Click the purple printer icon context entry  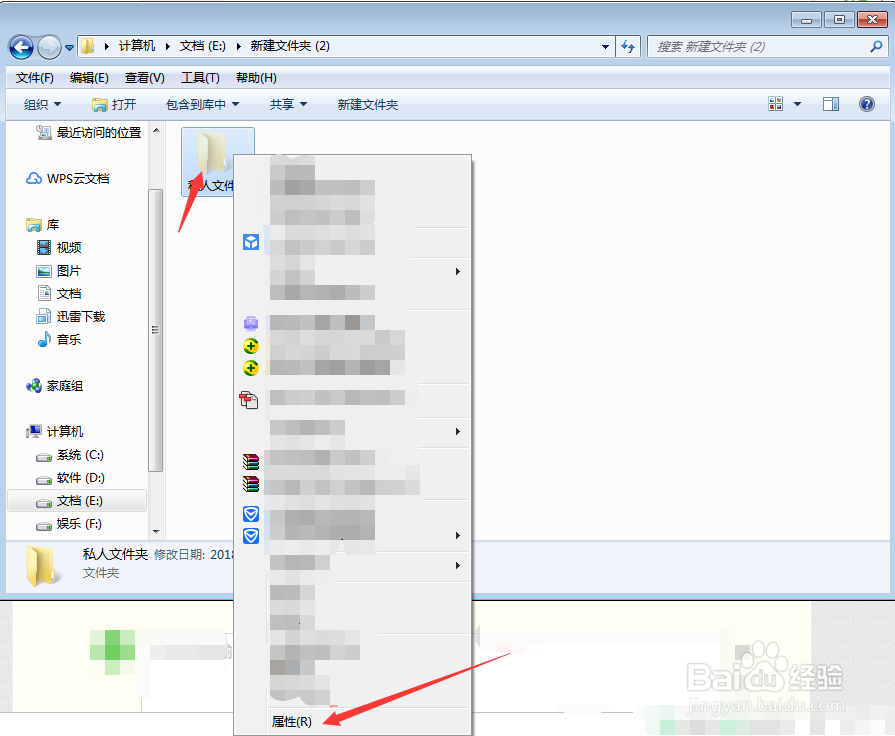tap(251, 324)
